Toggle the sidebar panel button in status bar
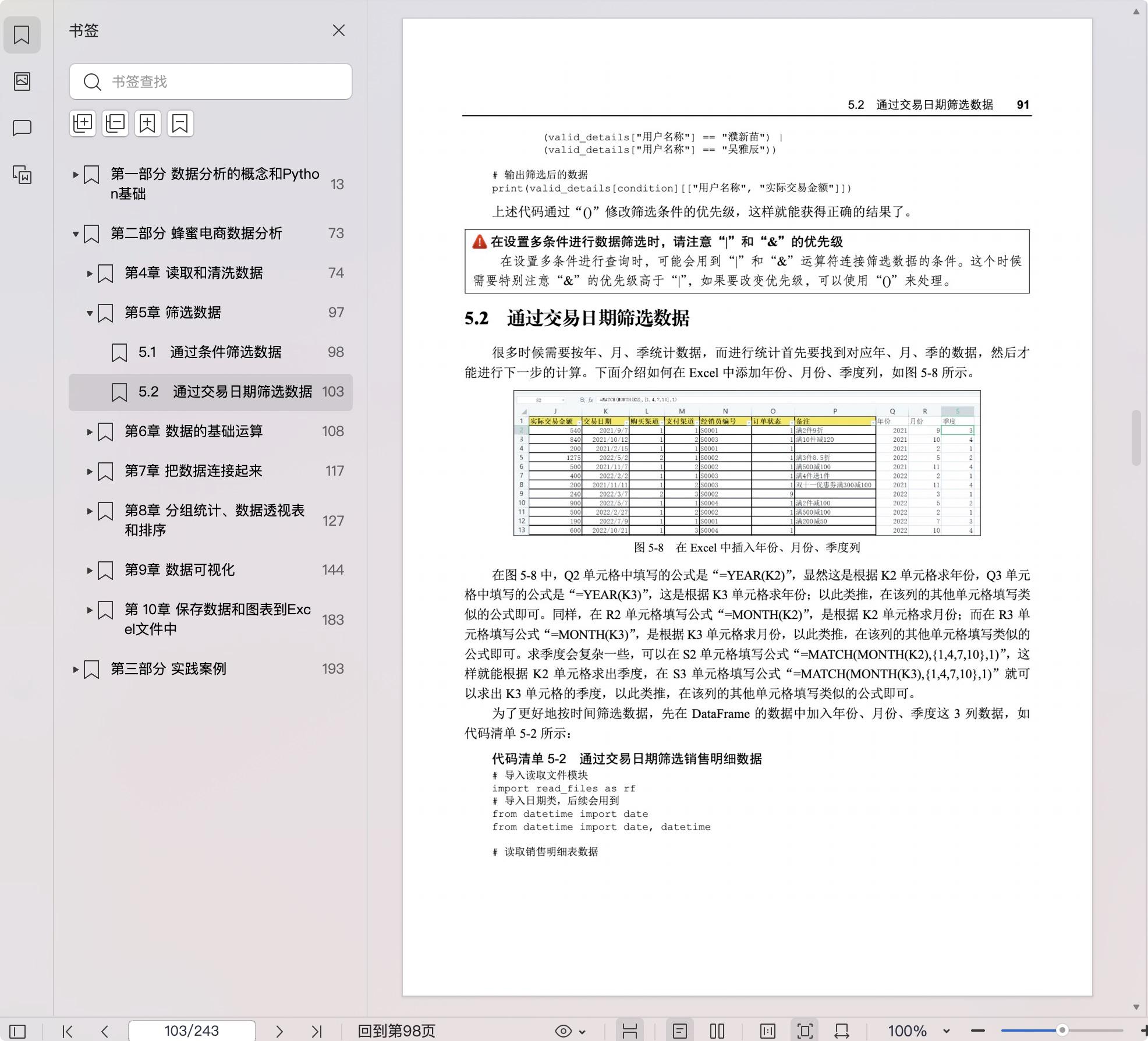Image resolution: width=1148 pixels, height=1041 pixels. [x=17, y=1031]
